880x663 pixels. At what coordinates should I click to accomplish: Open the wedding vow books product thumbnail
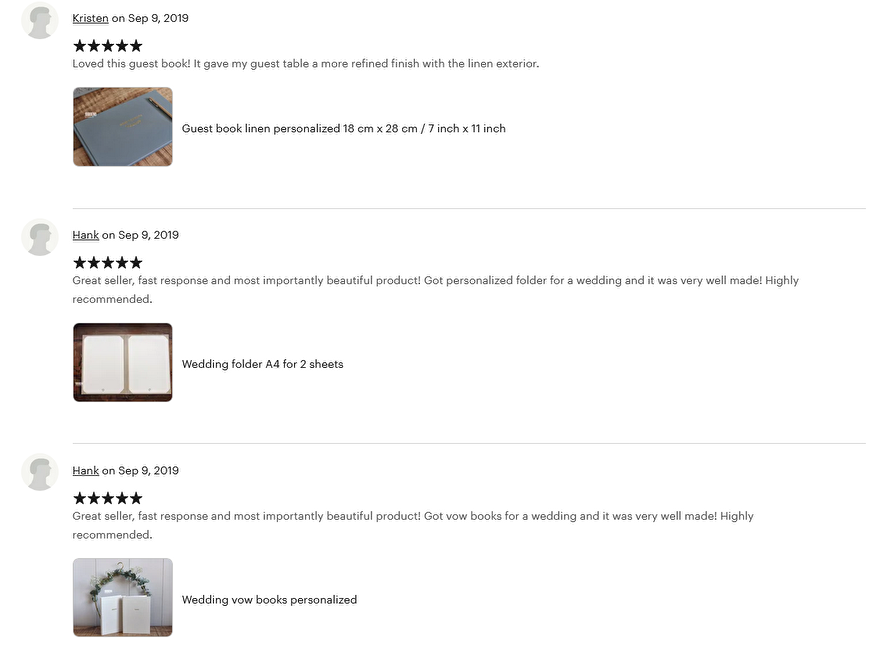123,597
